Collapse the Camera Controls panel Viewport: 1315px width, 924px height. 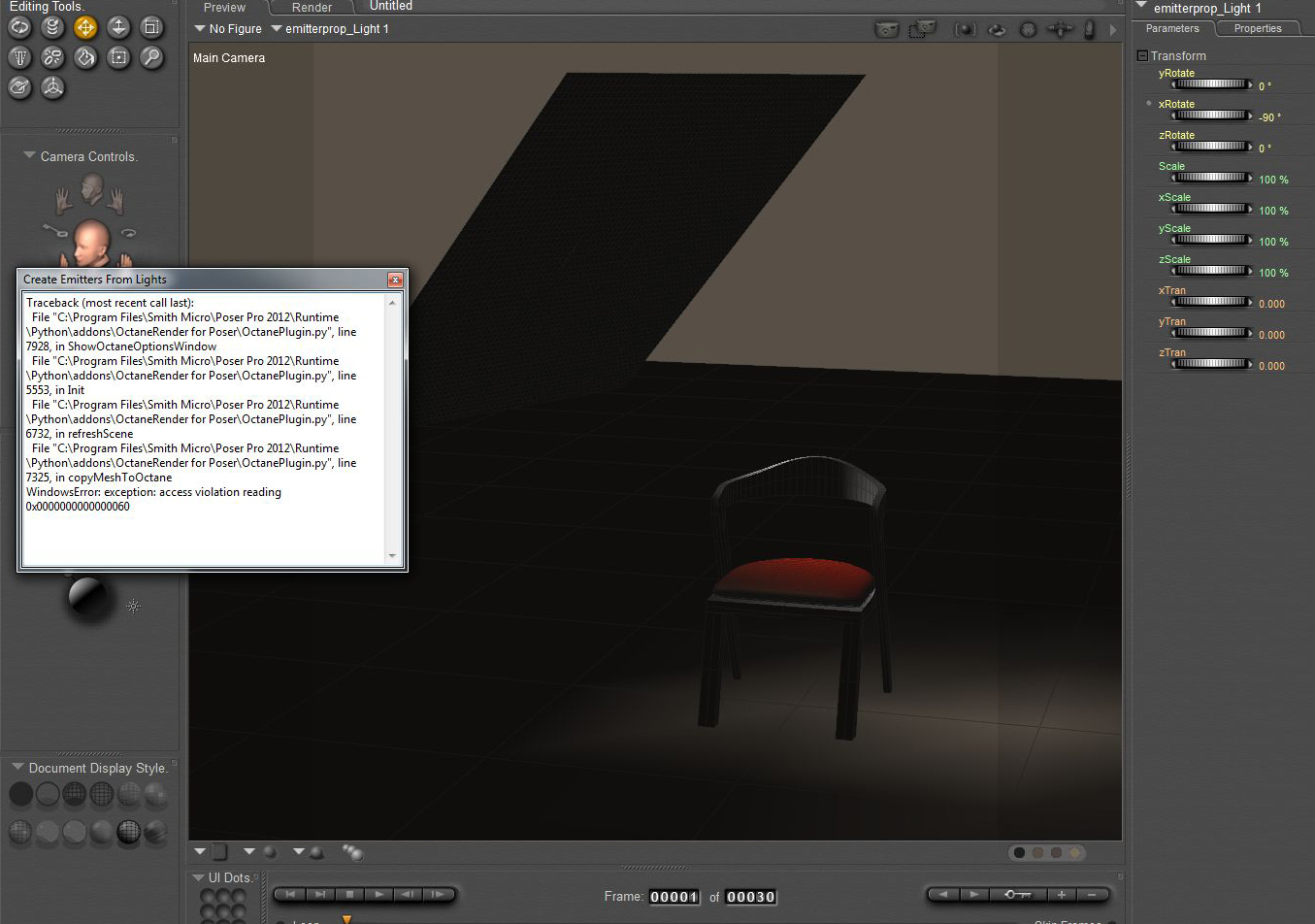point(29,155)
